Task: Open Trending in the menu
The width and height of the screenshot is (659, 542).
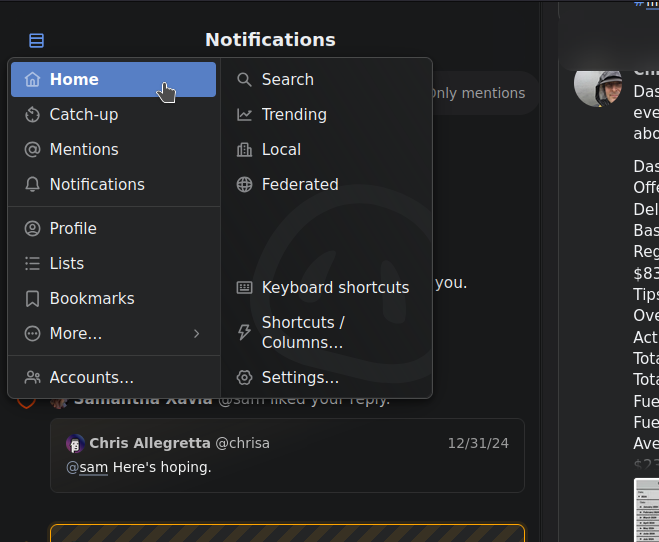Action: click(326, 114)
